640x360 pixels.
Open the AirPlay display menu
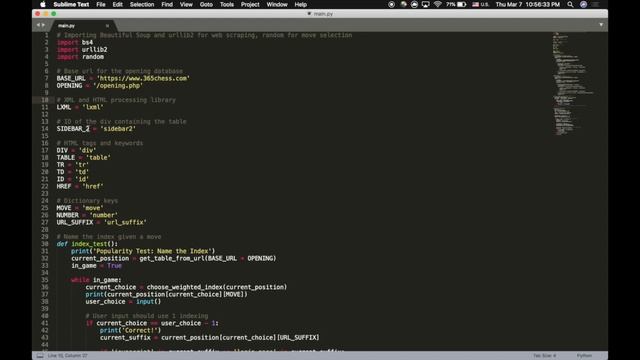pyautogui.click(x=425, y=4)
